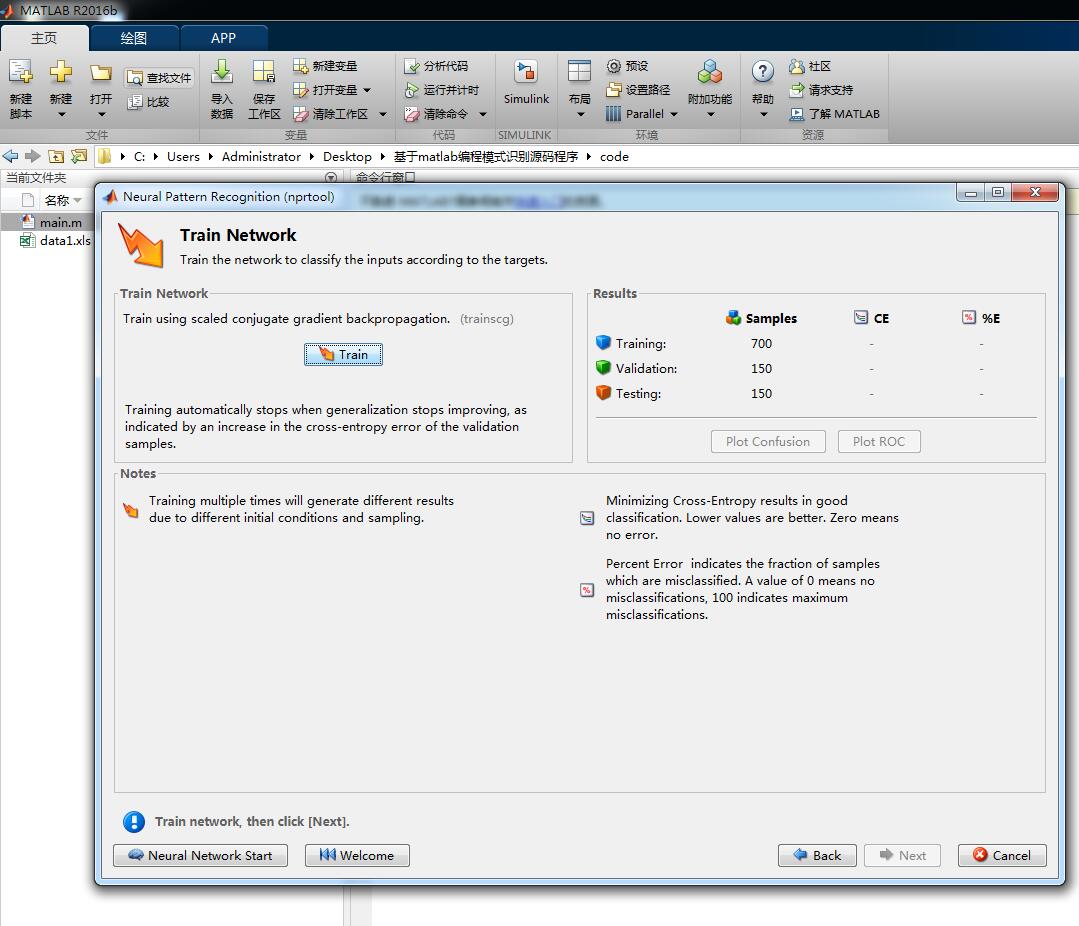Click the greyed-out Next button
1079x926 pixels.
click(902, 855)
